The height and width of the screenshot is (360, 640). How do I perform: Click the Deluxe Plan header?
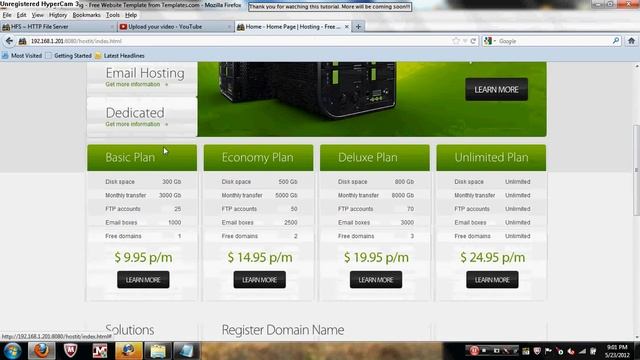(x=375, y=158)
